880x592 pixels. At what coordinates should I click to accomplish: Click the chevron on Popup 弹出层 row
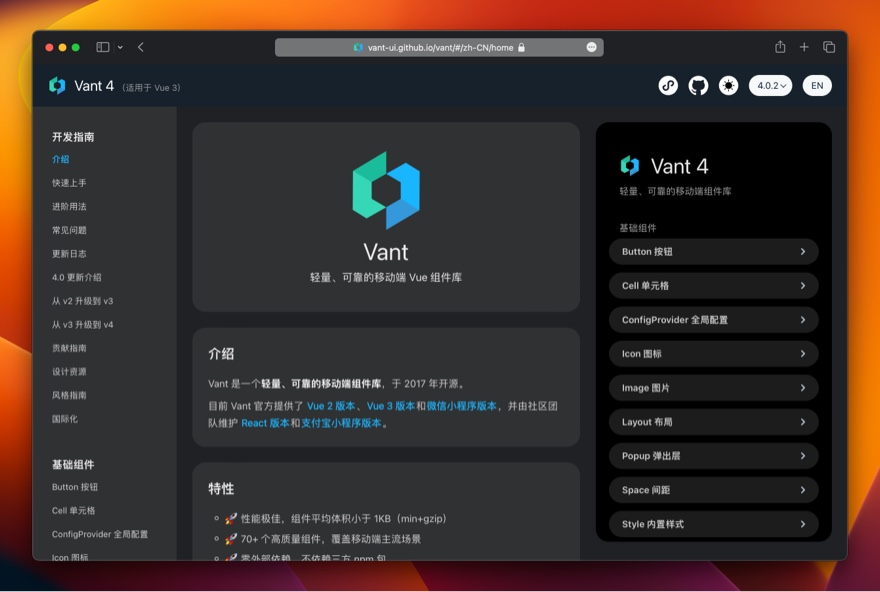803,456
